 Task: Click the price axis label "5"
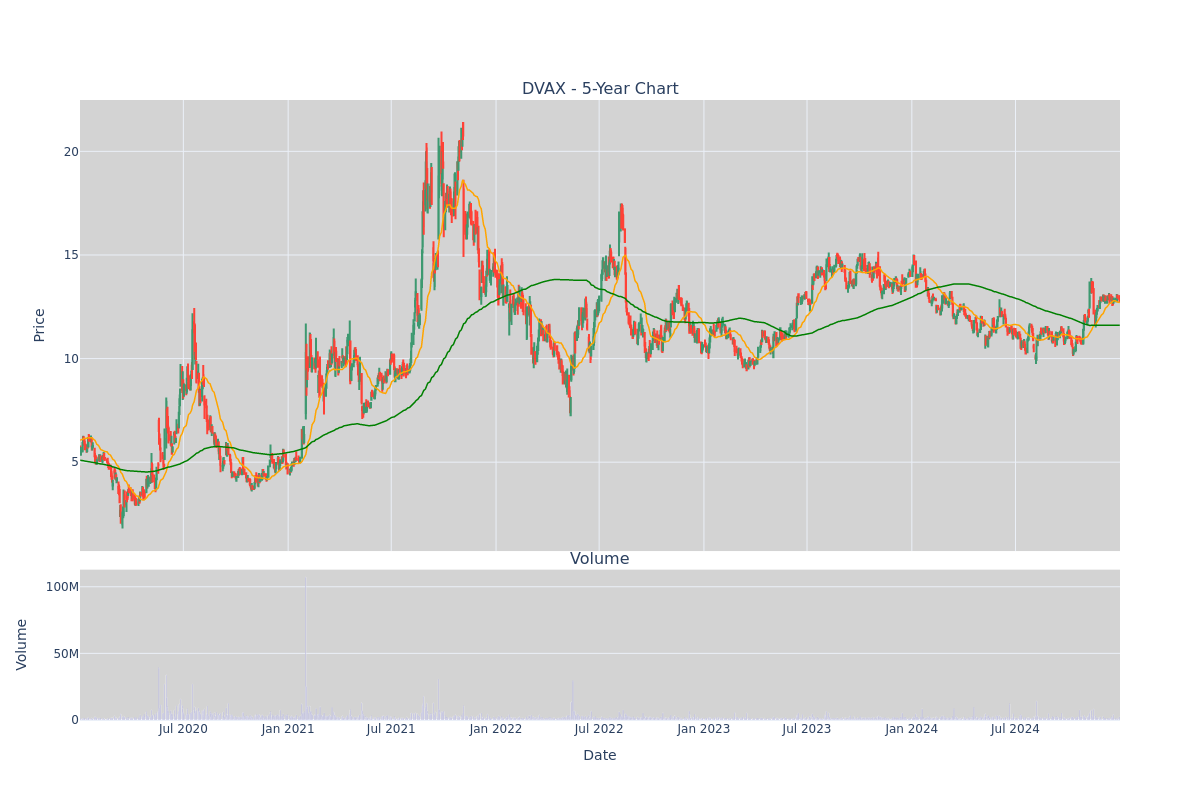click(75, 462)
